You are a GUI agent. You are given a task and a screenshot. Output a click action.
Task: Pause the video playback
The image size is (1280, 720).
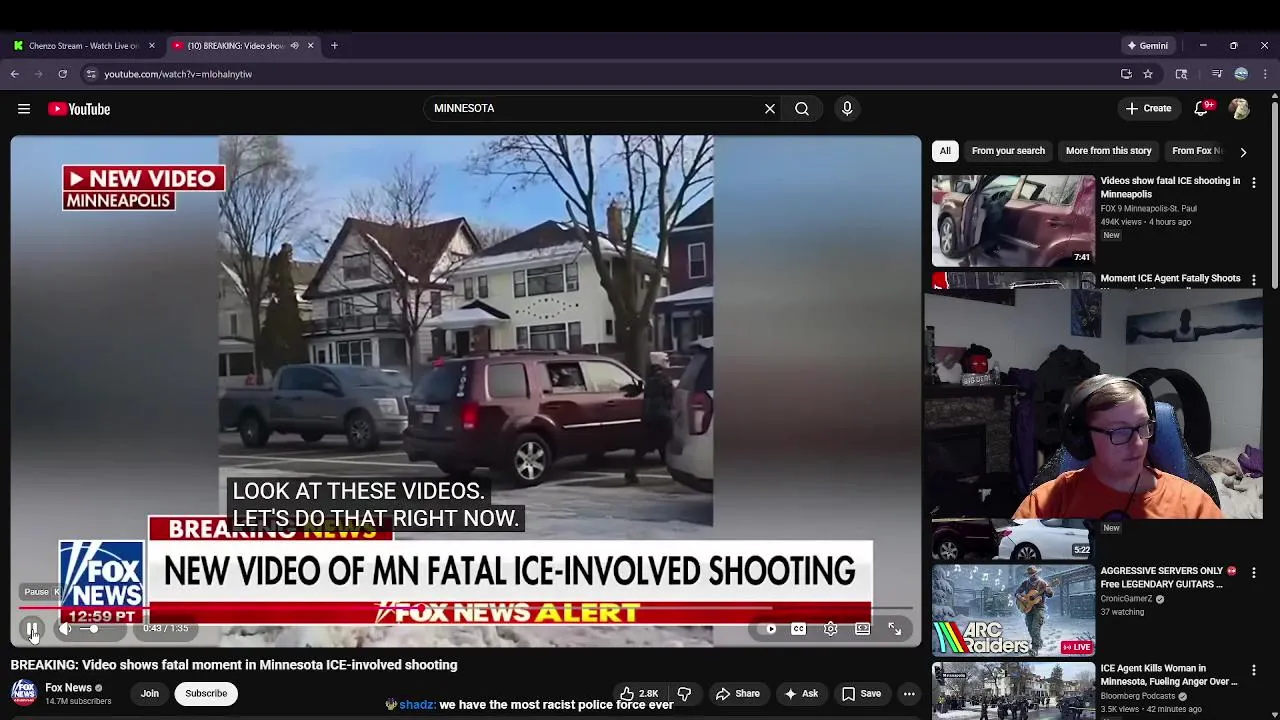coord(32,629)
